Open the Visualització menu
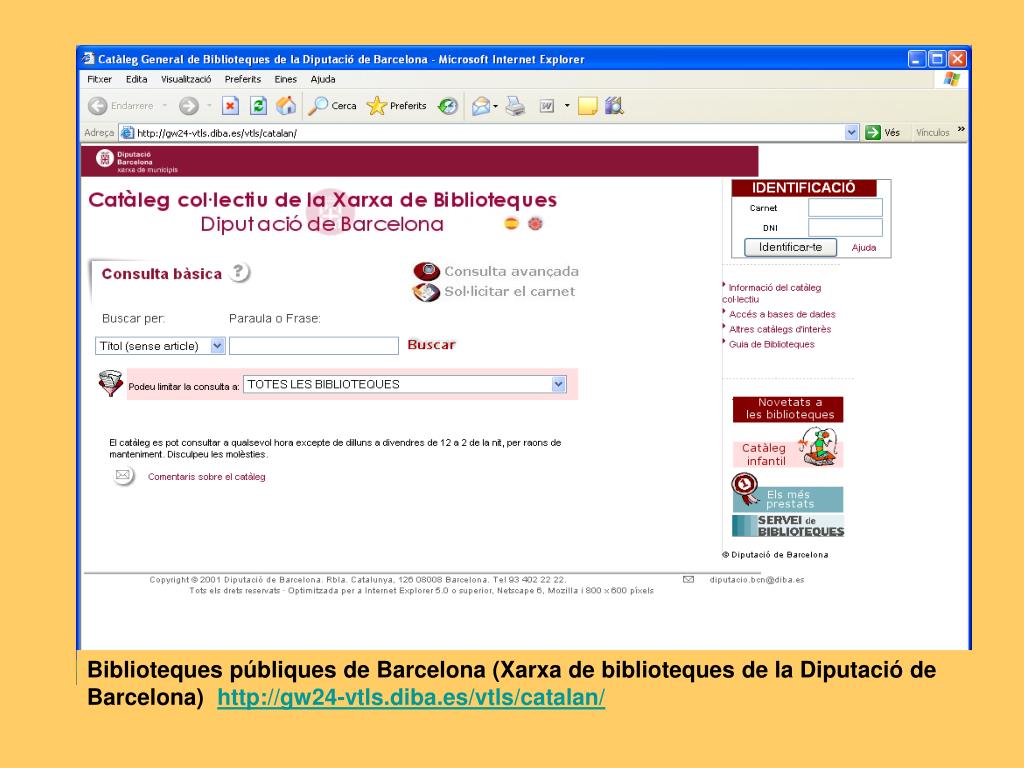The height and width of the screenshot is (768, 1024). (186, 79)
